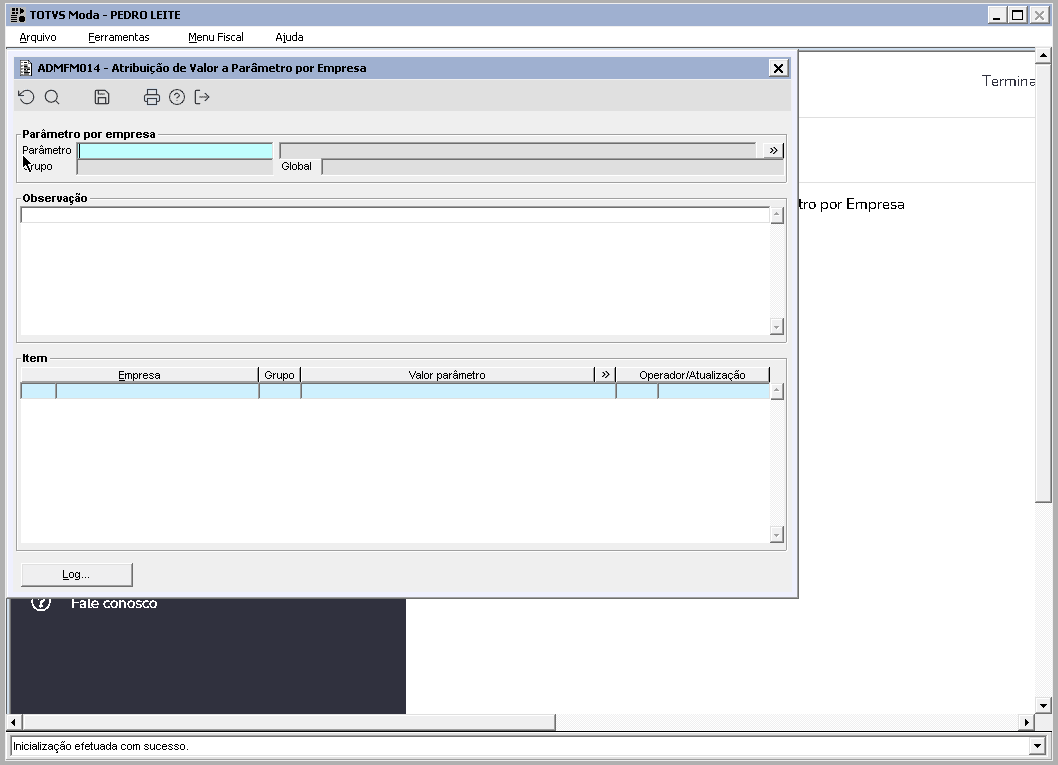Click the Empresa column header
Screen dimensions: 1058x765
(x=140, y=375)
